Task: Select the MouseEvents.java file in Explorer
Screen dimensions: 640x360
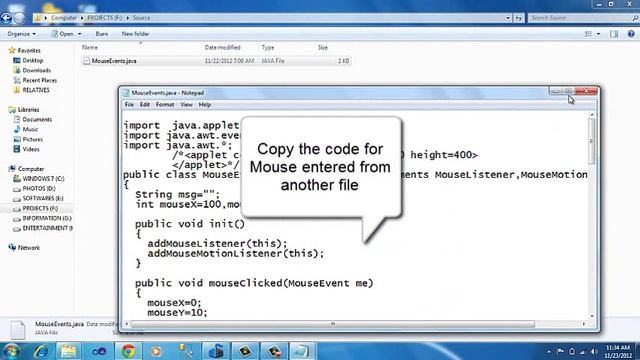Action: click(x=216, y=61)
